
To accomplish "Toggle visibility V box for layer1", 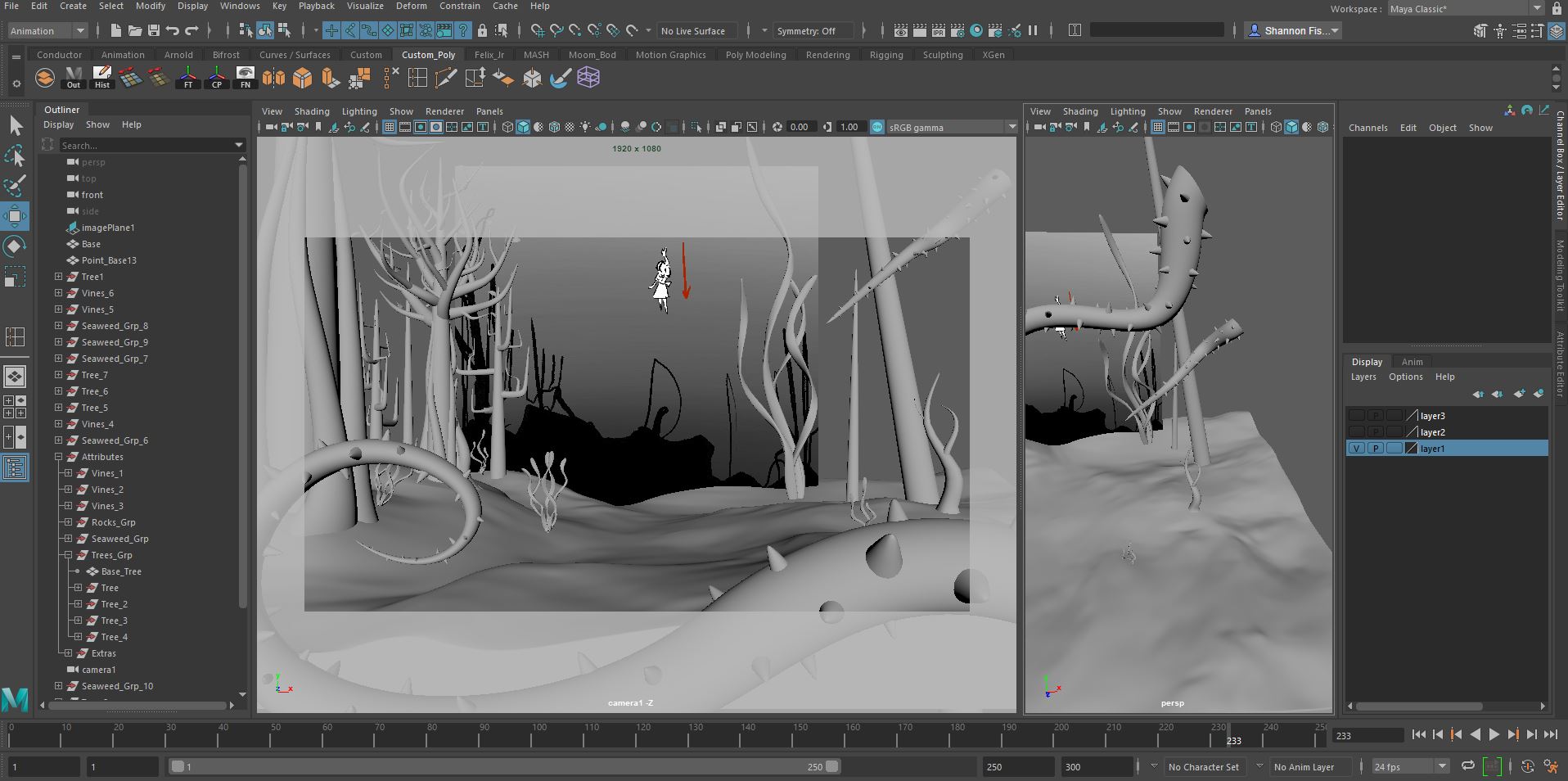I will [1357, 449].
